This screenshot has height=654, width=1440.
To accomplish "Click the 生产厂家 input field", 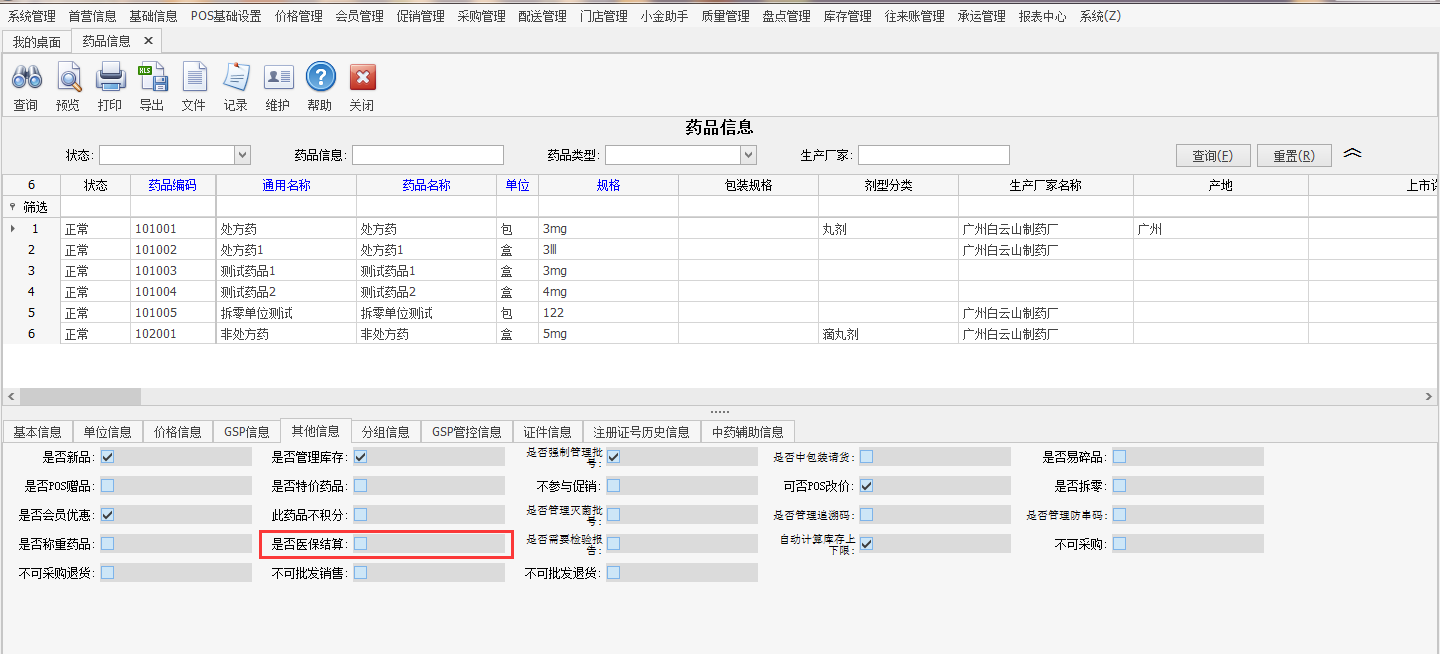I will pos(933,154).
